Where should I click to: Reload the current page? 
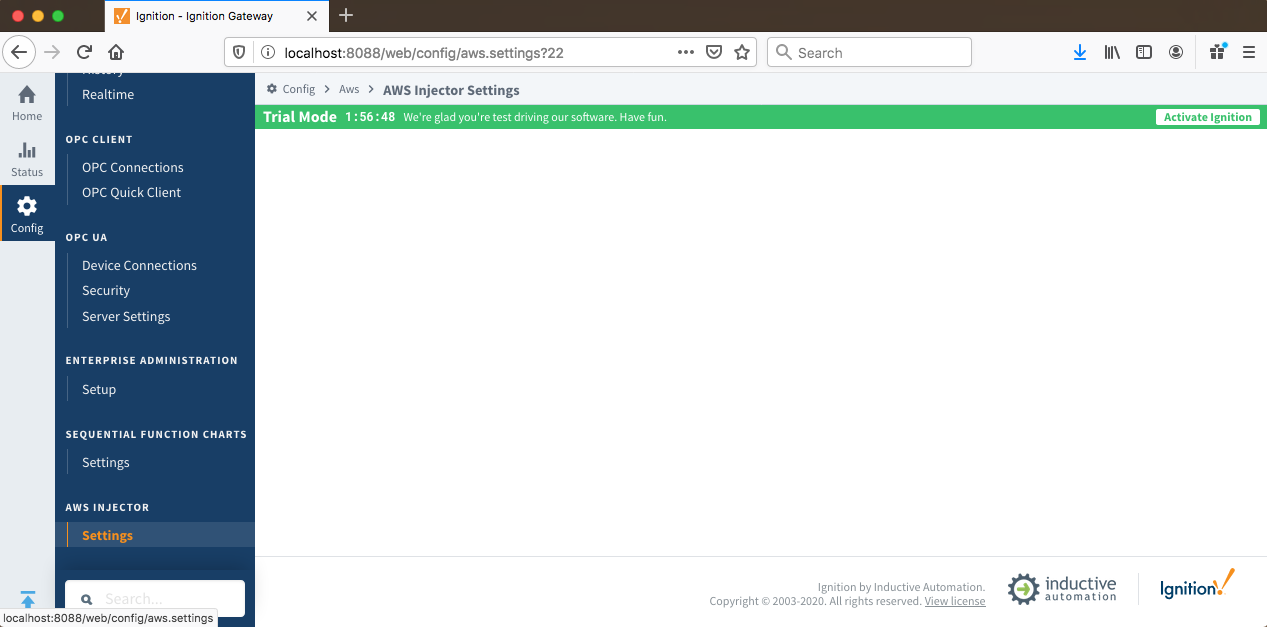84,53
